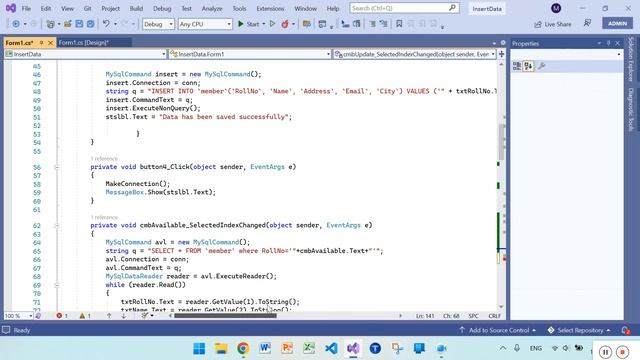Click the Hot Reload flame icon
Screen dimensions: 640x360
click(x=285, y=24)
